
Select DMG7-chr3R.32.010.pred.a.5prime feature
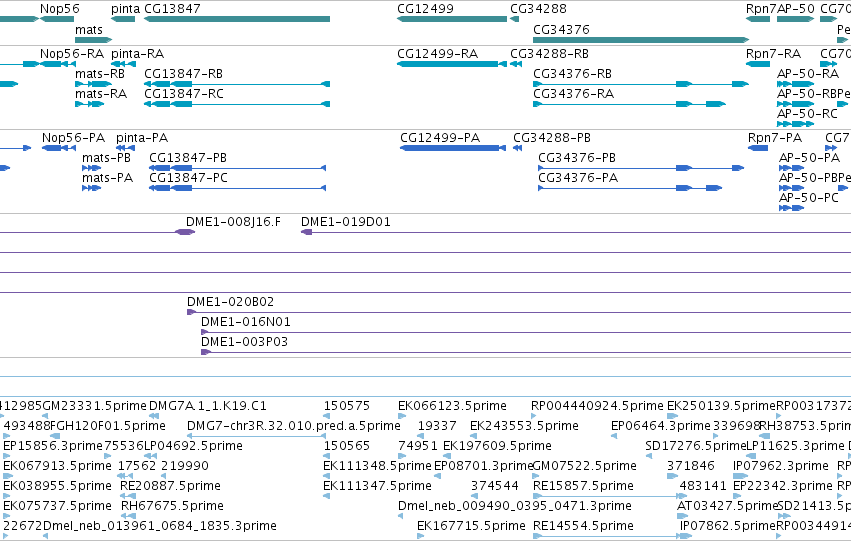coord(256,436)
